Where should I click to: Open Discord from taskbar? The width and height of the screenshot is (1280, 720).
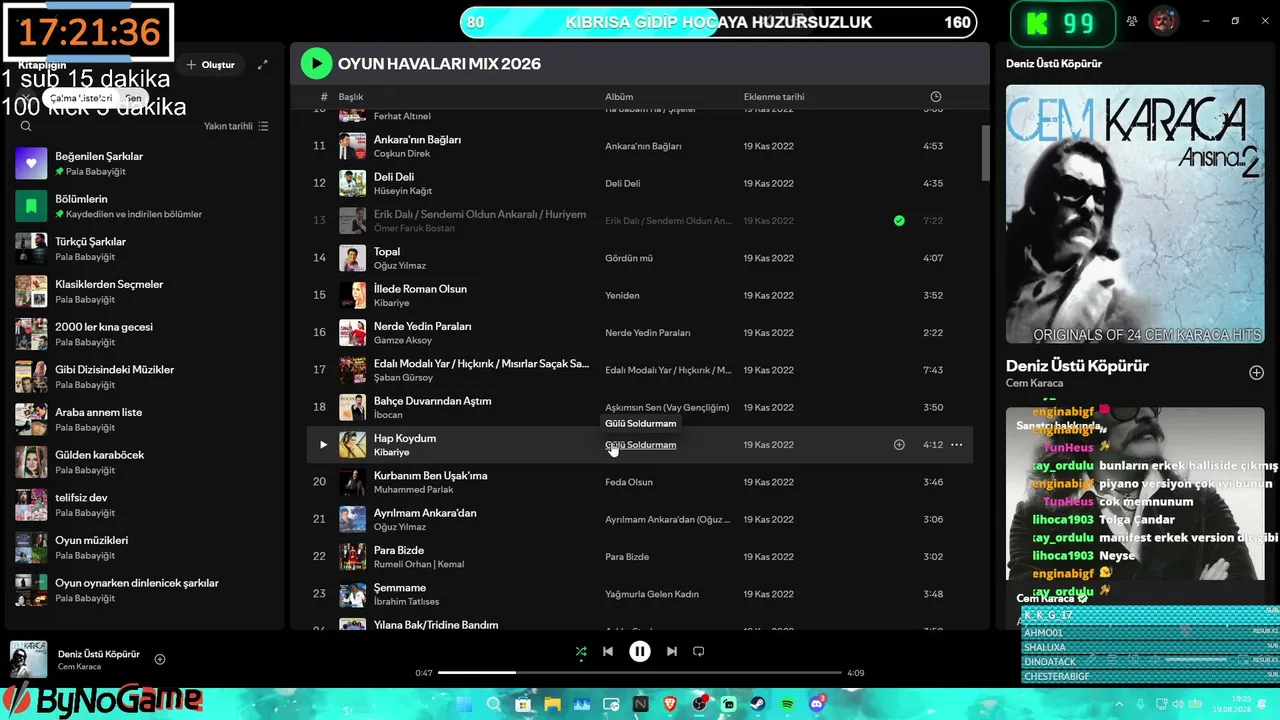point(817,705)
